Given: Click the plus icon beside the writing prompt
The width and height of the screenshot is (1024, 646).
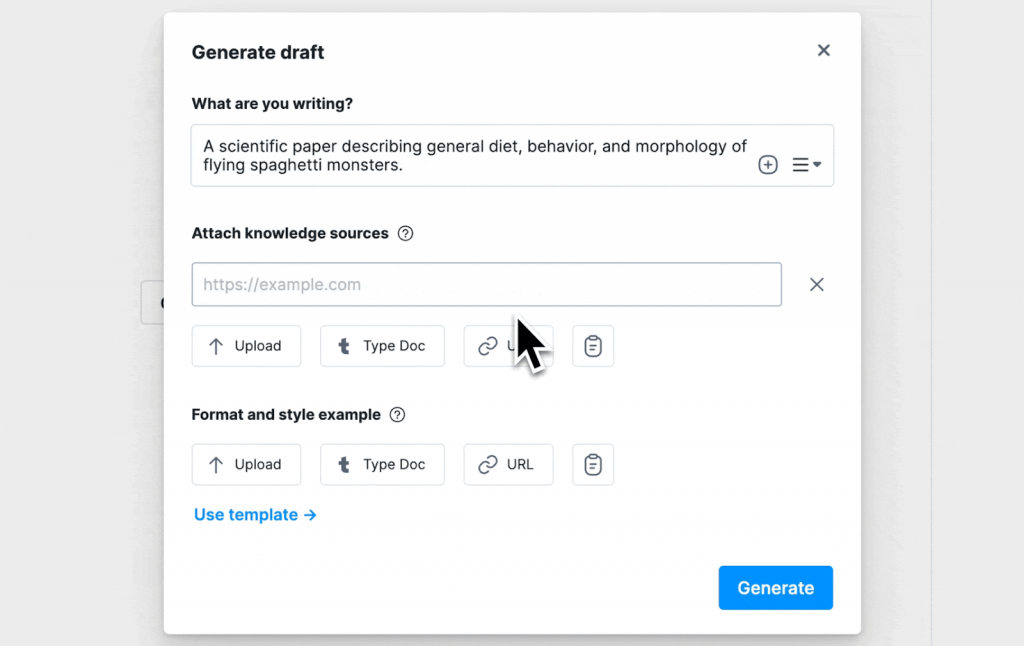Looking at the screenshot, I should click(x=768, y=164).
